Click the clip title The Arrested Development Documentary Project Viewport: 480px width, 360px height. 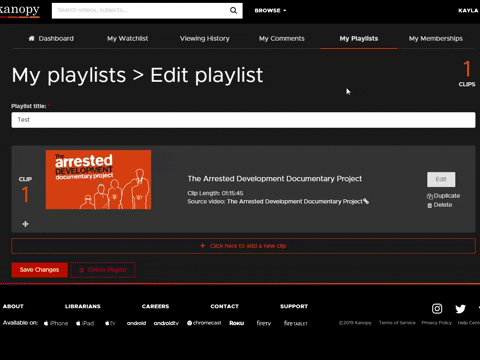pos(275,179)
